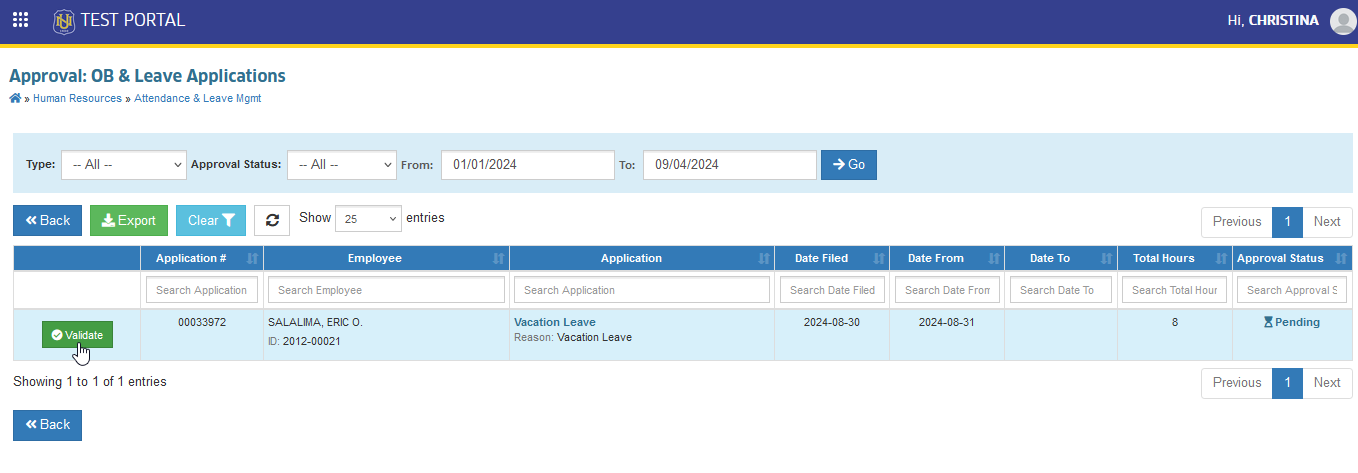This screenshot has height=473, width=1358.
Task: Go to home via breadcrumb house icon
Action: click(x=15, y=98)
